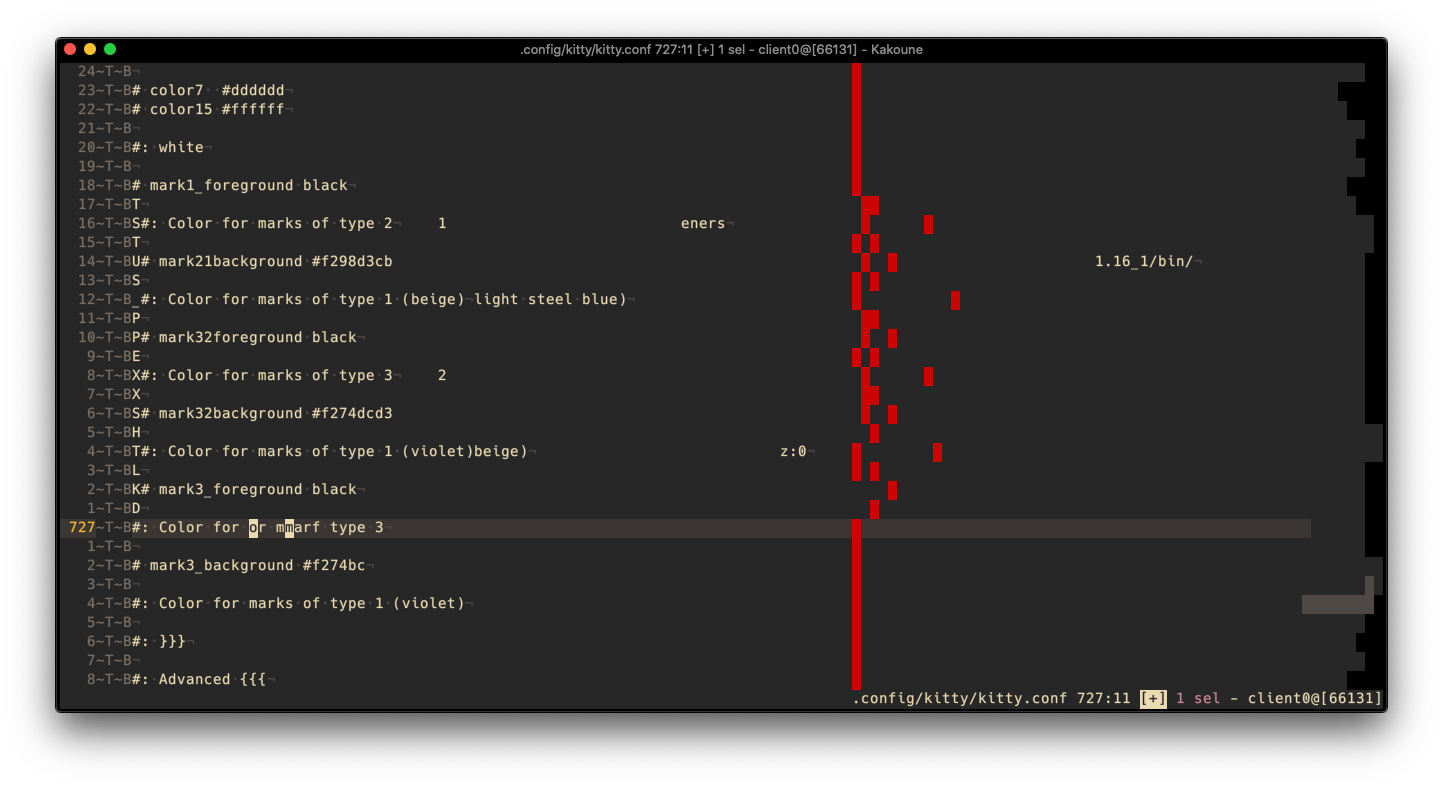Click the hex value #f274dcd3

pyautogui.click(x=354, y=413)
